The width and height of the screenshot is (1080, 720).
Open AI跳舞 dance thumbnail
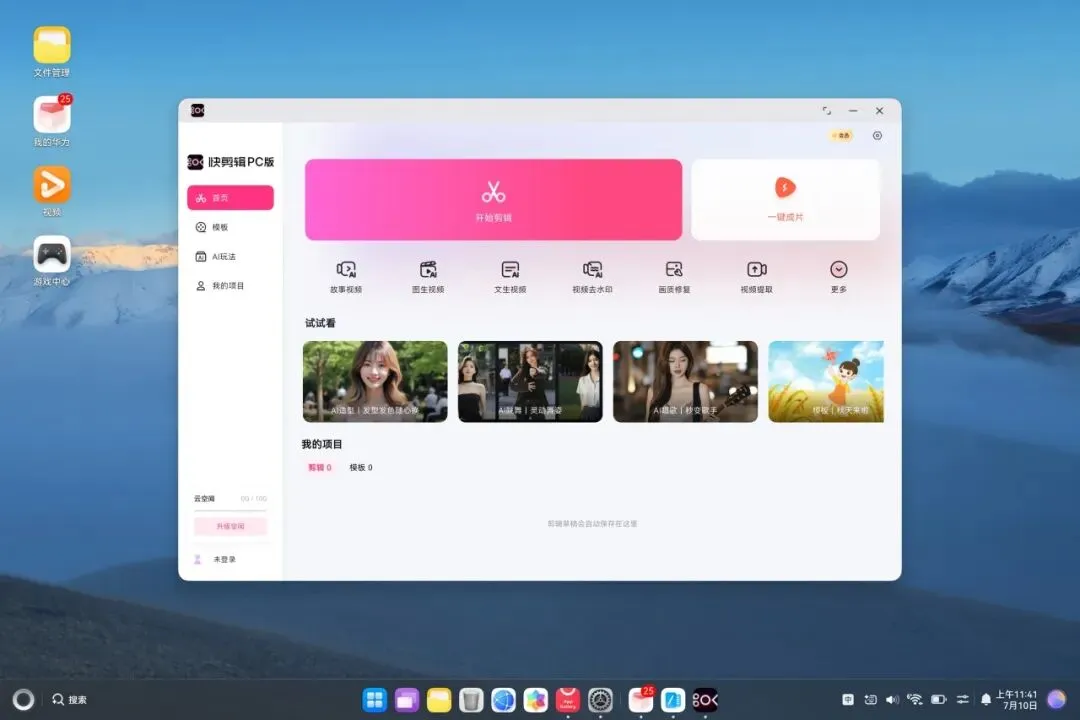[530, 381]
